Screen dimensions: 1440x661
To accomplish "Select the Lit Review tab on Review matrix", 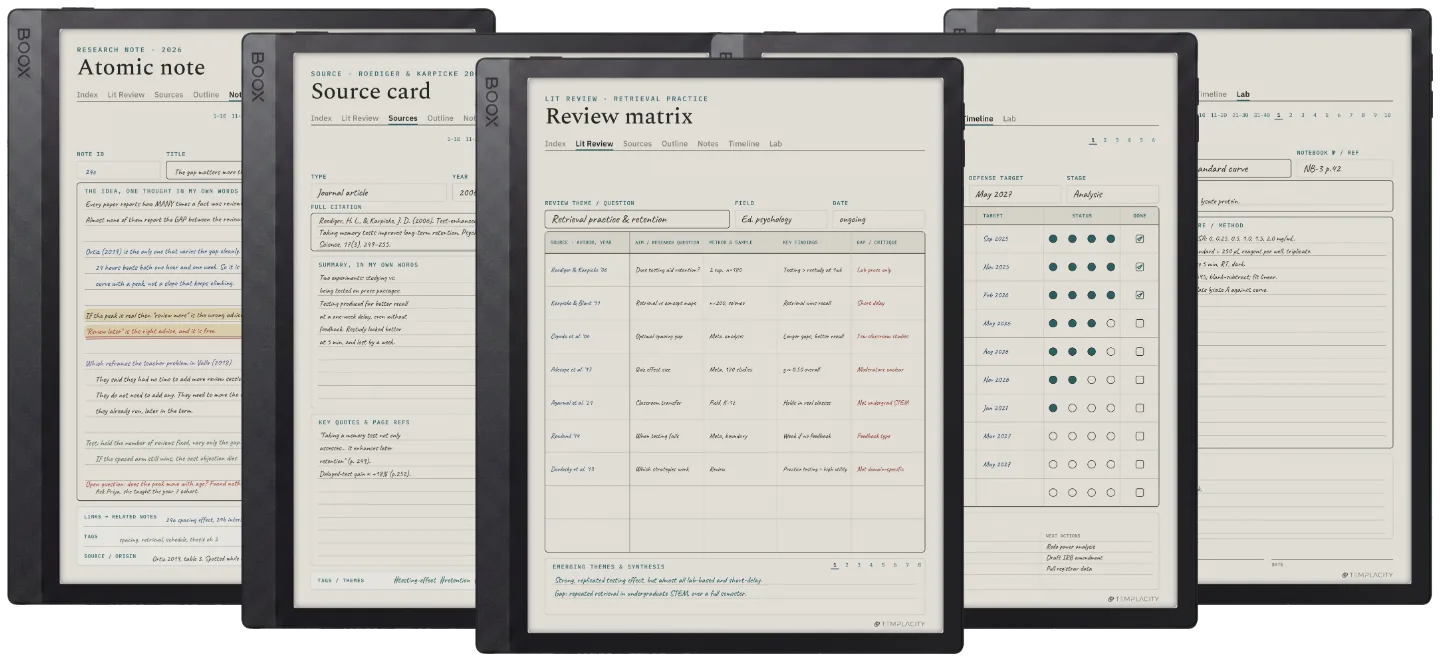I will (x=594, y=144).
